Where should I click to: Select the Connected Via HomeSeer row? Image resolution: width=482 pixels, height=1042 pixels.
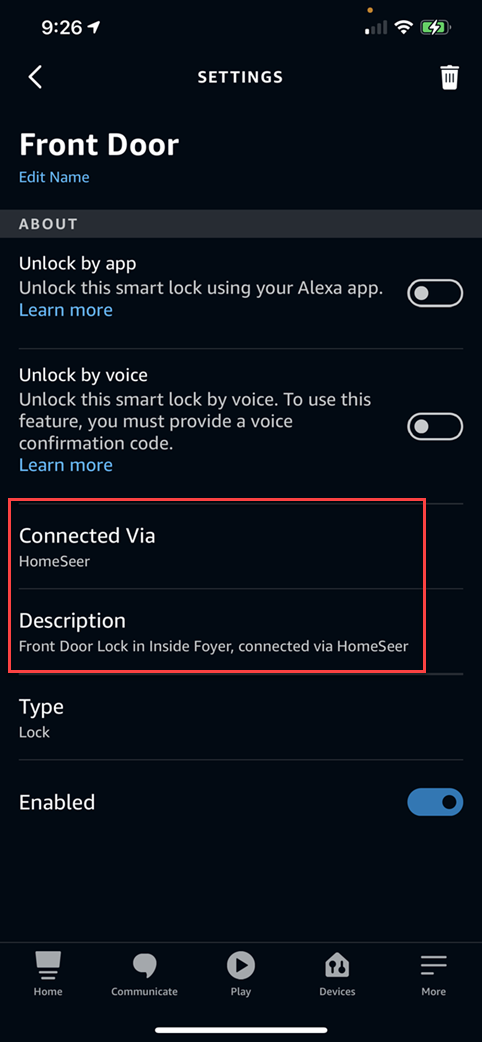click(x=241, y=546)
